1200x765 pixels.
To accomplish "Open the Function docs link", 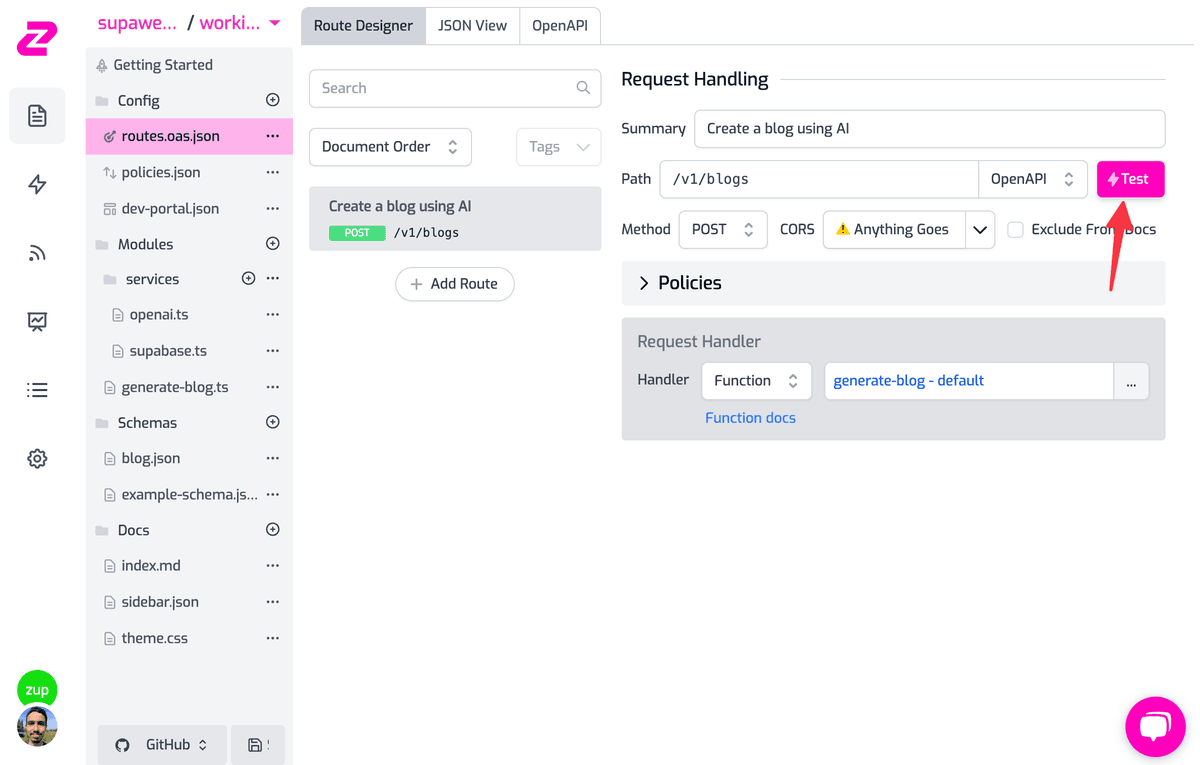I will 750,418.
